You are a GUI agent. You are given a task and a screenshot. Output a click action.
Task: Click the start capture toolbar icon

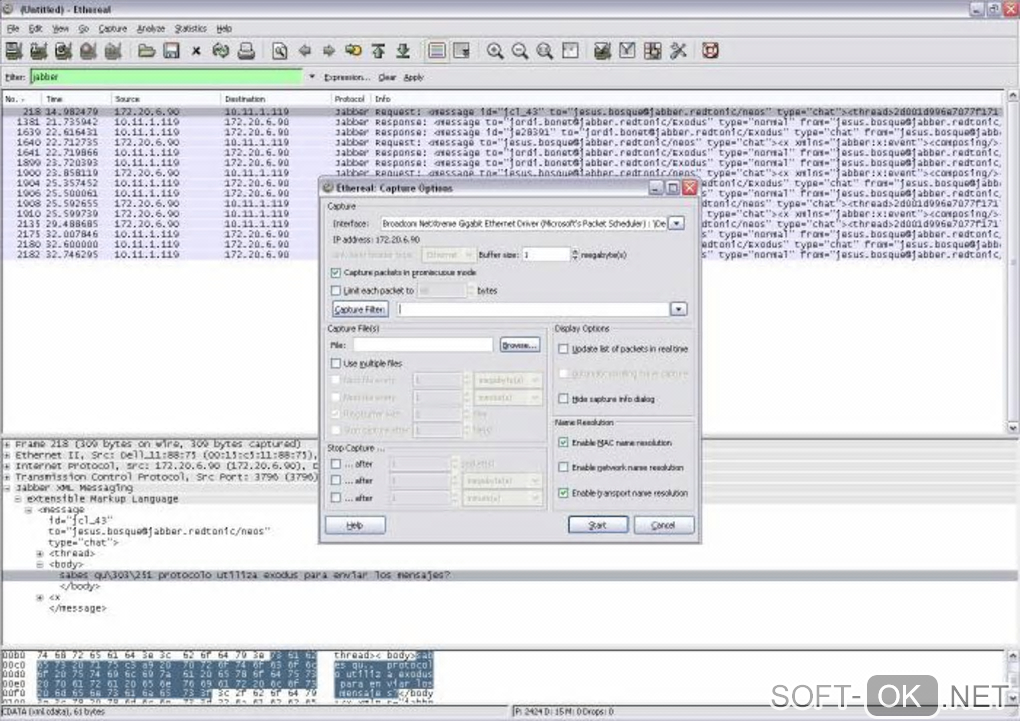pos(63,51)
